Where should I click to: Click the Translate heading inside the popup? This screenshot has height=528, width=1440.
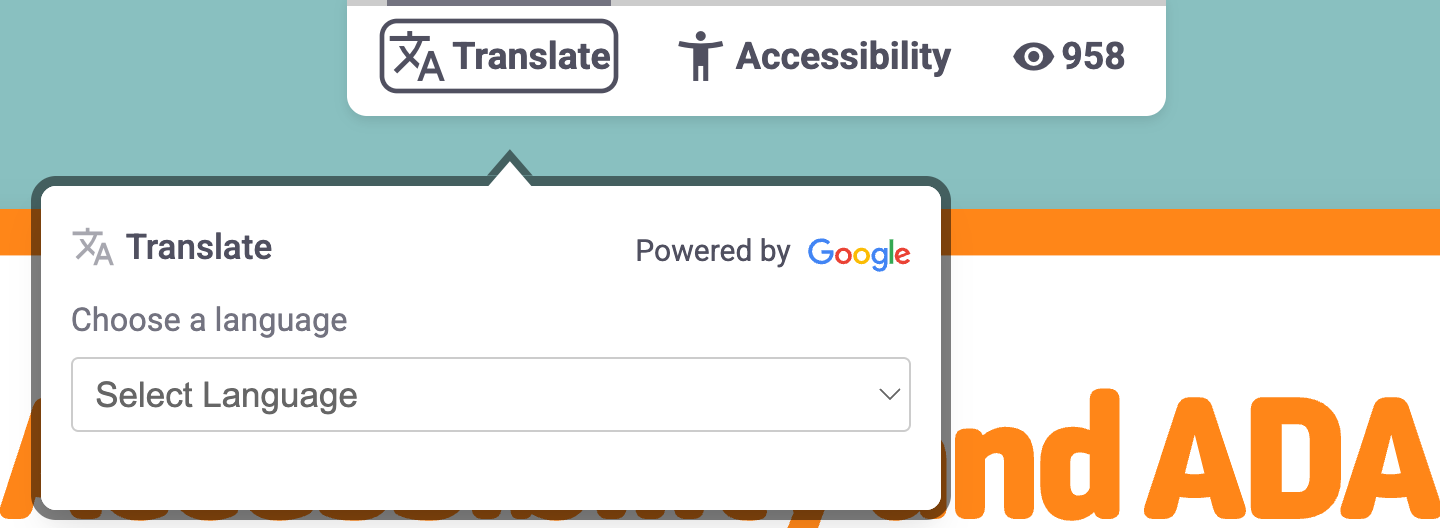click(x=199, y=247)
